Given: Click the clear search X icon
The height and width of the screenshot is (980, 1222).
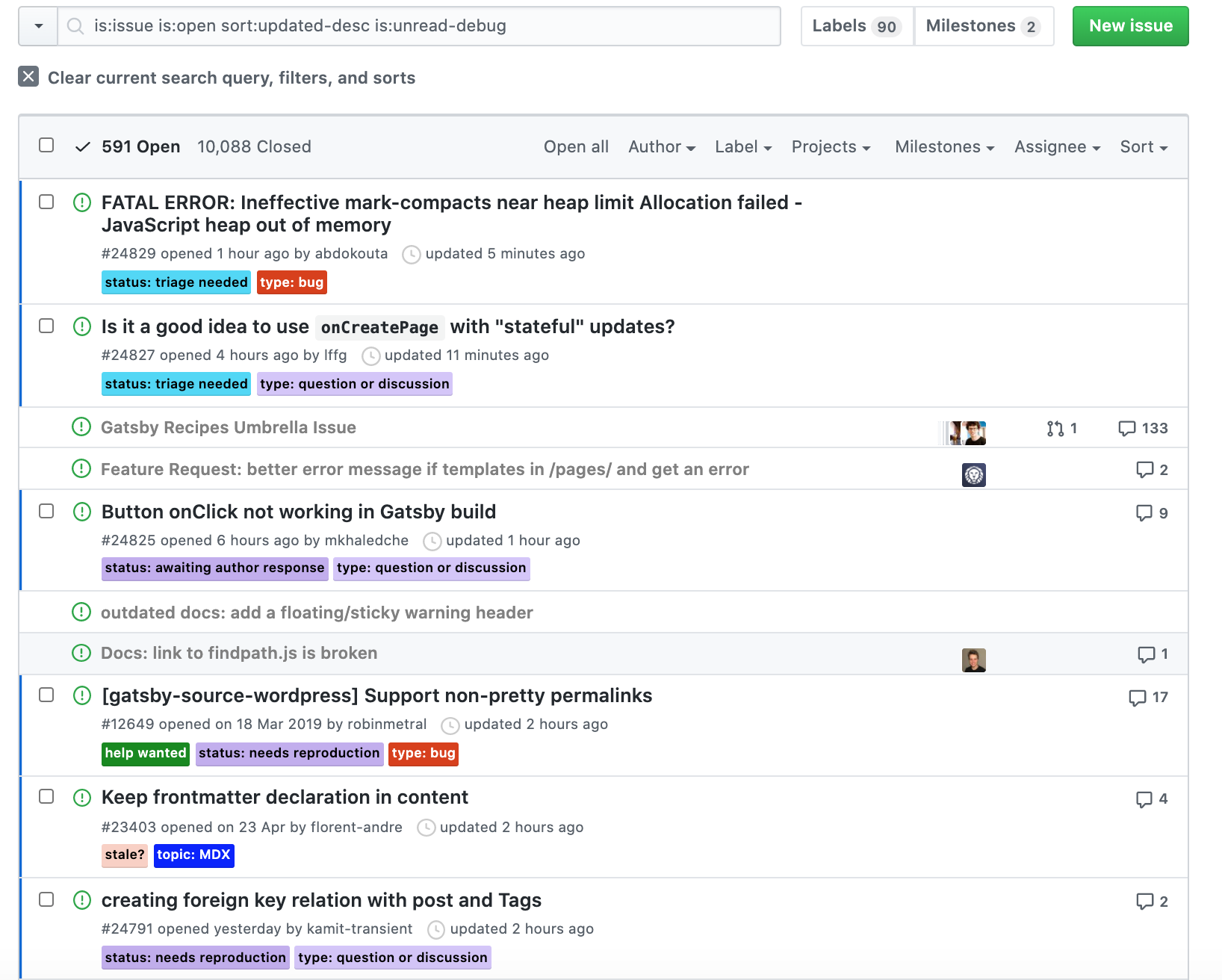Looking at the screenshot, I should [x=28, y=76].
